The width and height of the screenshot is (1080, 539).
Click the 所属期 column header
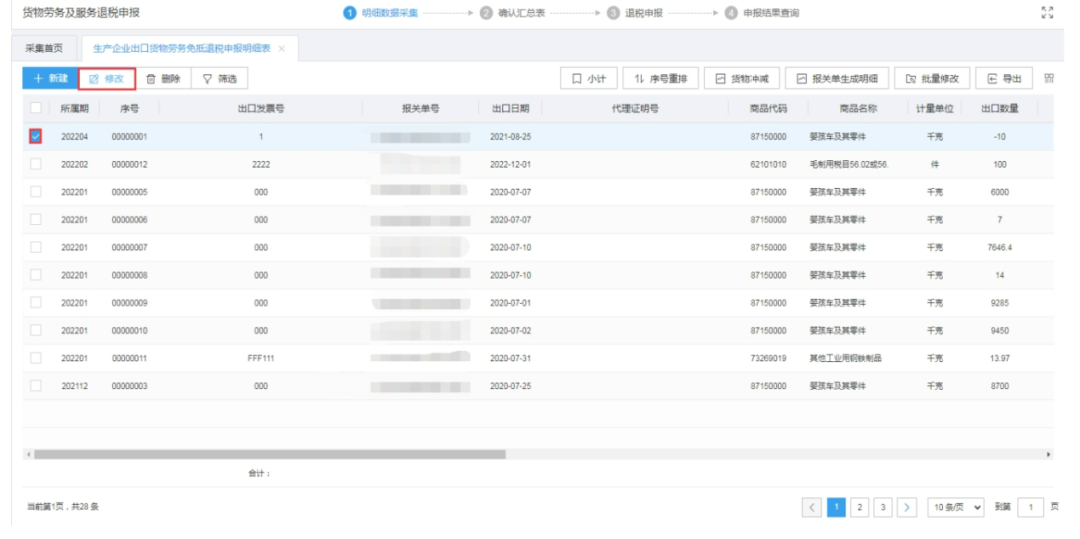point(74,108)
